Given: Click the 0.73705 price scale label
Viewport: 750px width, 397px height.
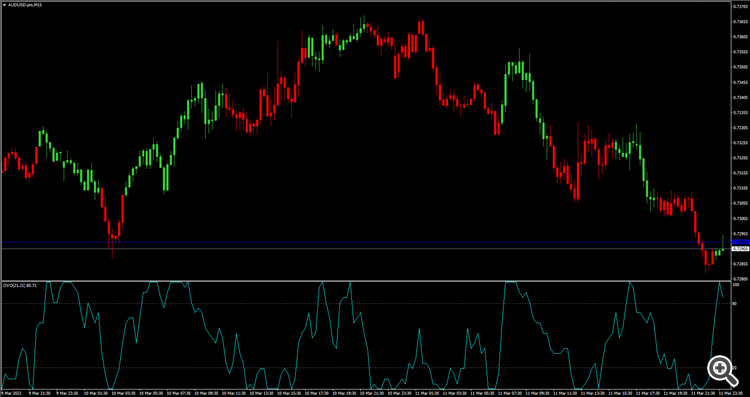Looking at the screenshot, I should pos(741,6).
